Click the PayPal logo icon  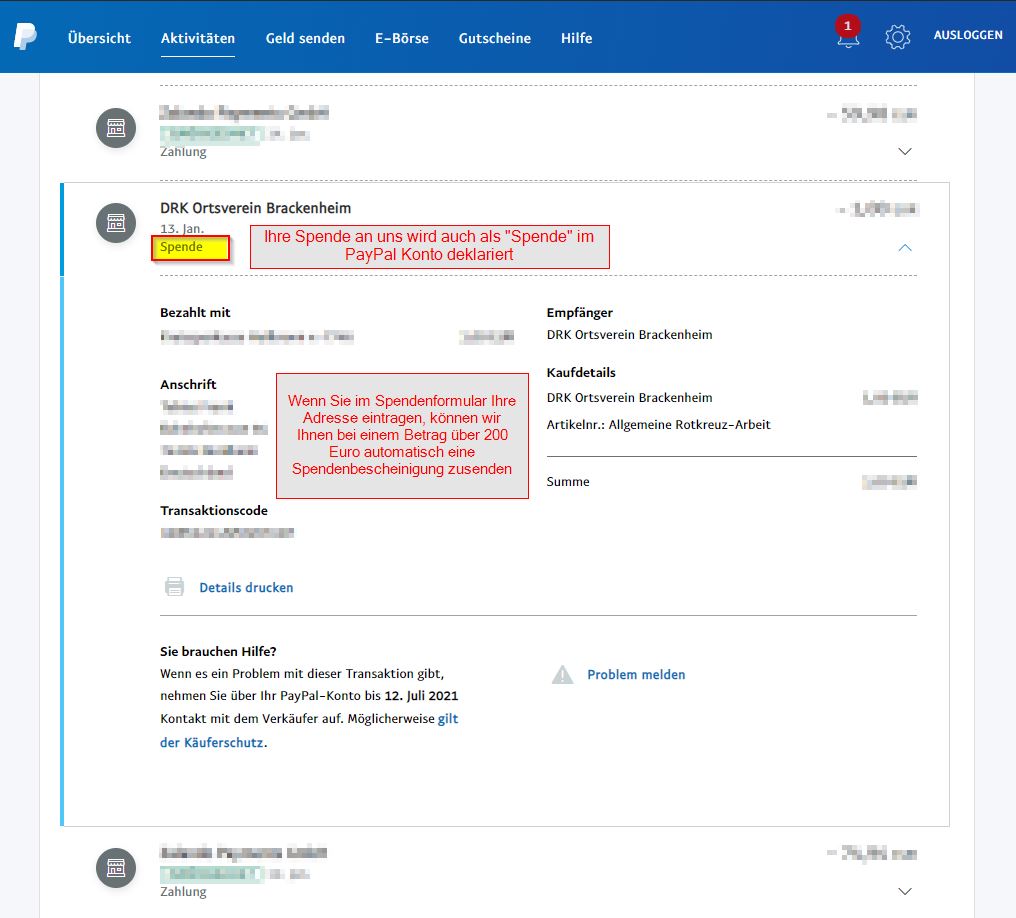coord(25,36)
